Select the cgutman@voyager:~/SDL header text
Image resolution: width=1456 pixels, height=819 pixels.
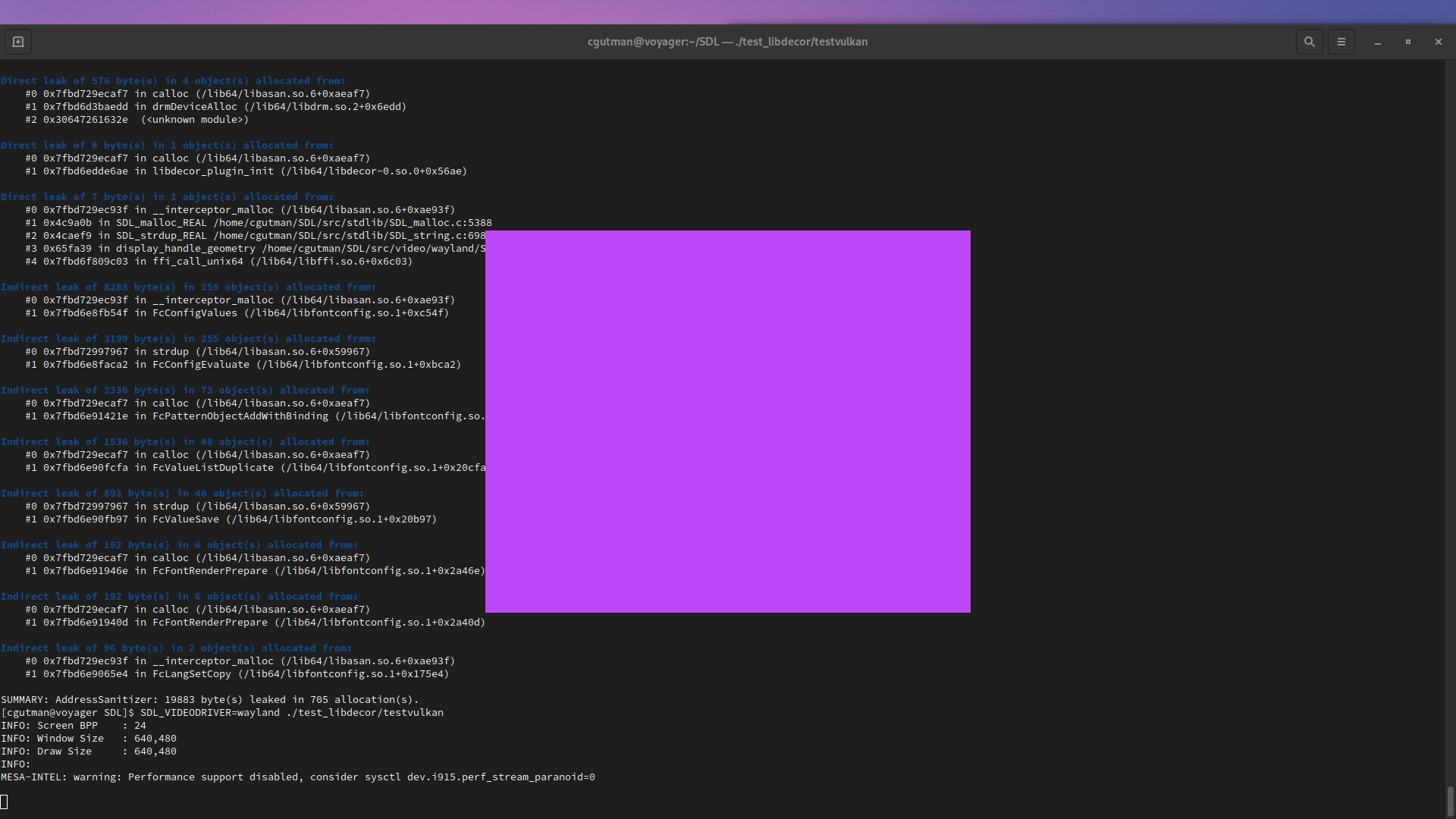654,42
